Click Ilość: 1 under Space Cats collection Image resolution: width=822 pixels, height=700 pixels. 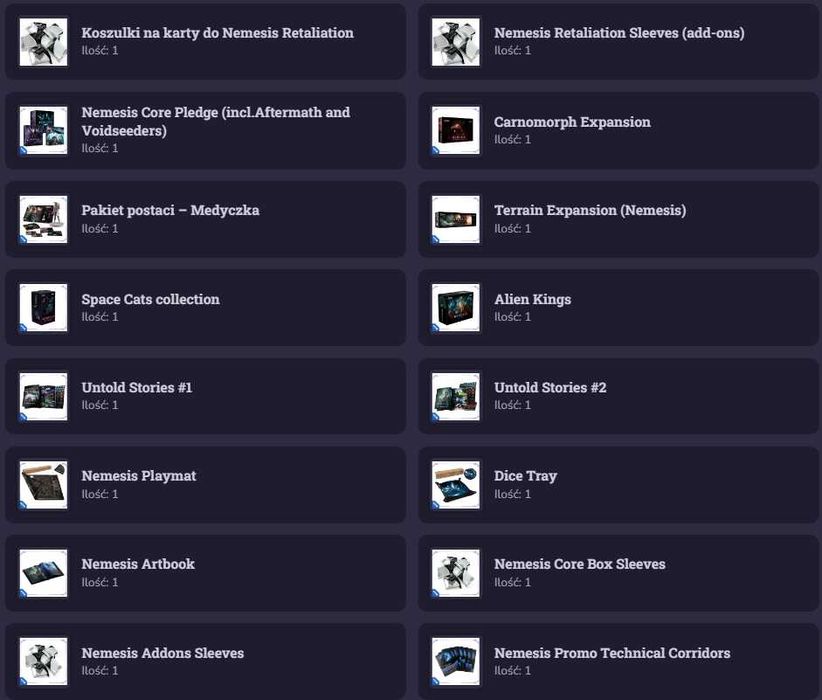pos(100,317)
